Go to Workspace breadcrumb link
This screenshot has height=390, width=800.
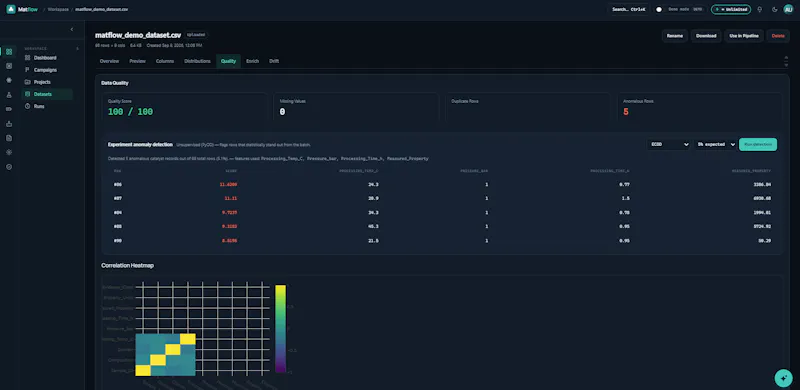point(57,10)
